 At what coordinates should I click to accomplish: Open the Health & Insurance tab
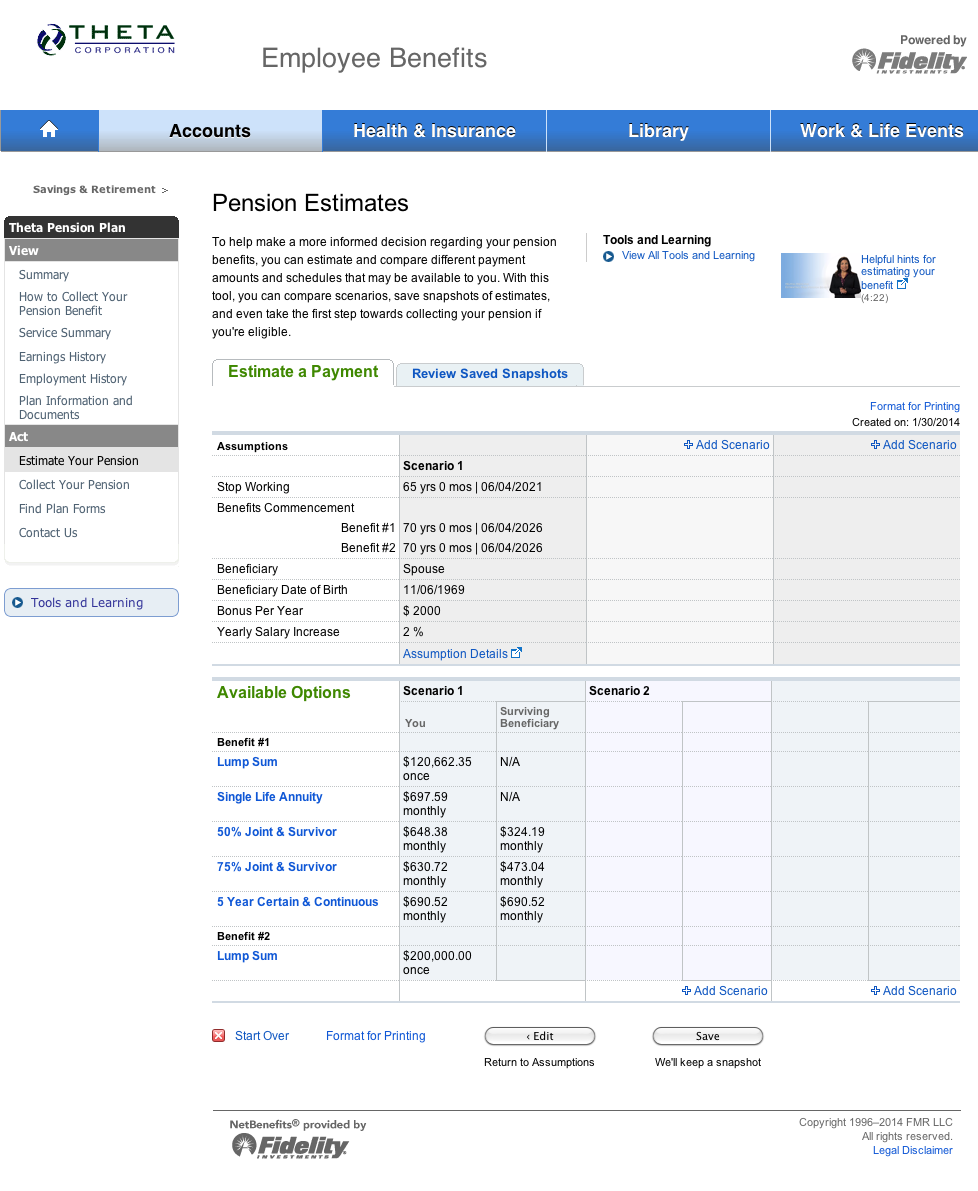(x=434, y=131)
